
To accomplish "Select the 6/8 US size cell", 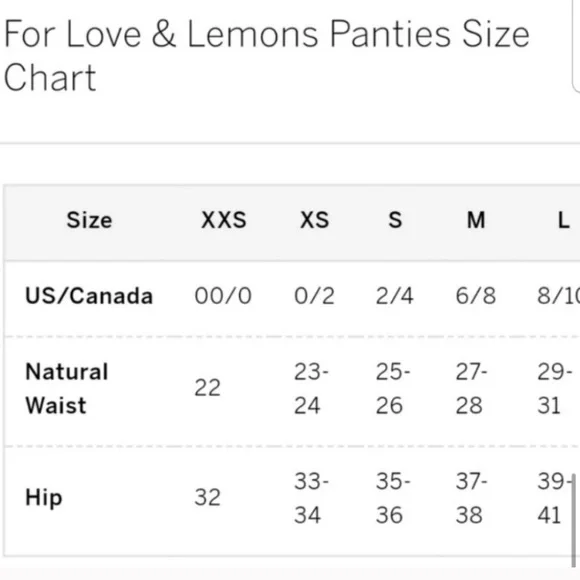I will click(x=476, y=296).
